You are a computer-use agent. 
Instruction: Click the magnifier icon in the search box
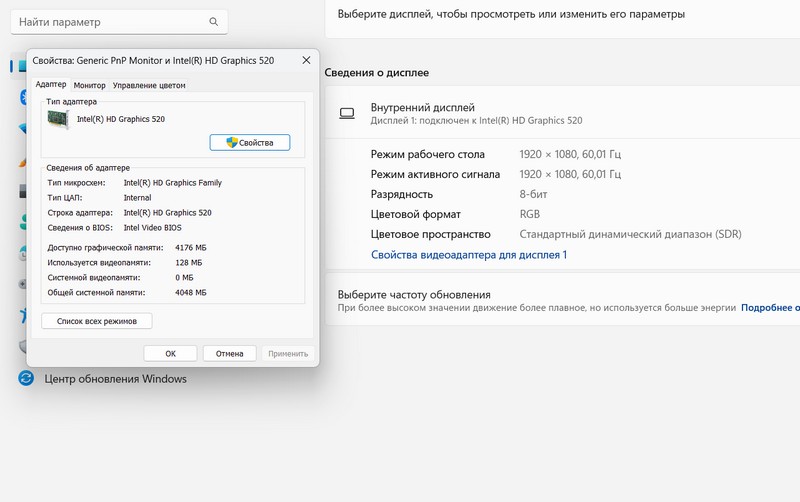[213, 21]
